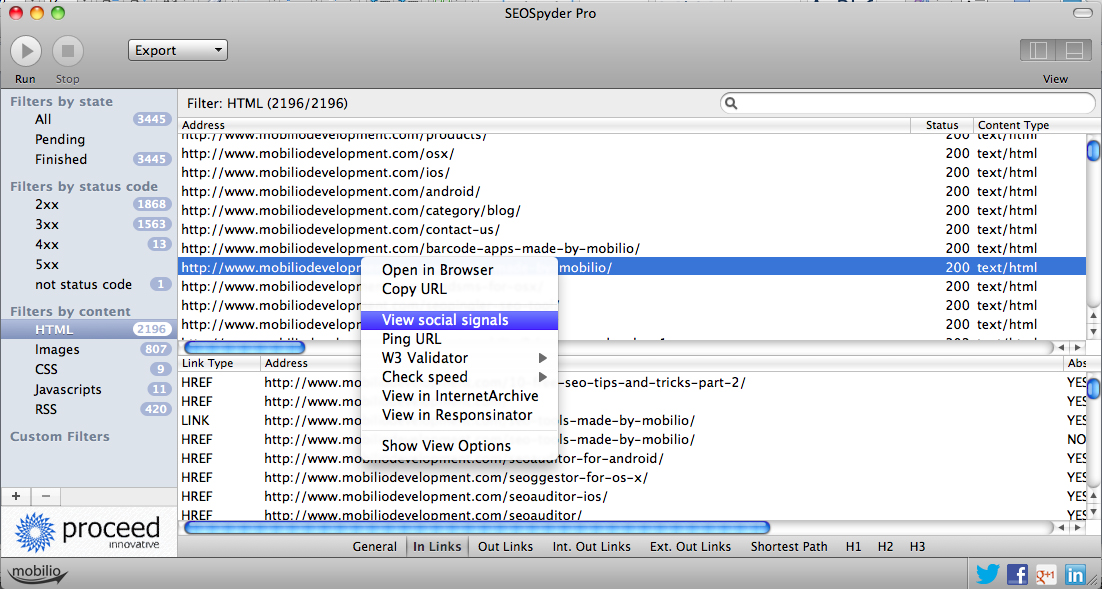Switch to the H1 tab

(853, 546)
